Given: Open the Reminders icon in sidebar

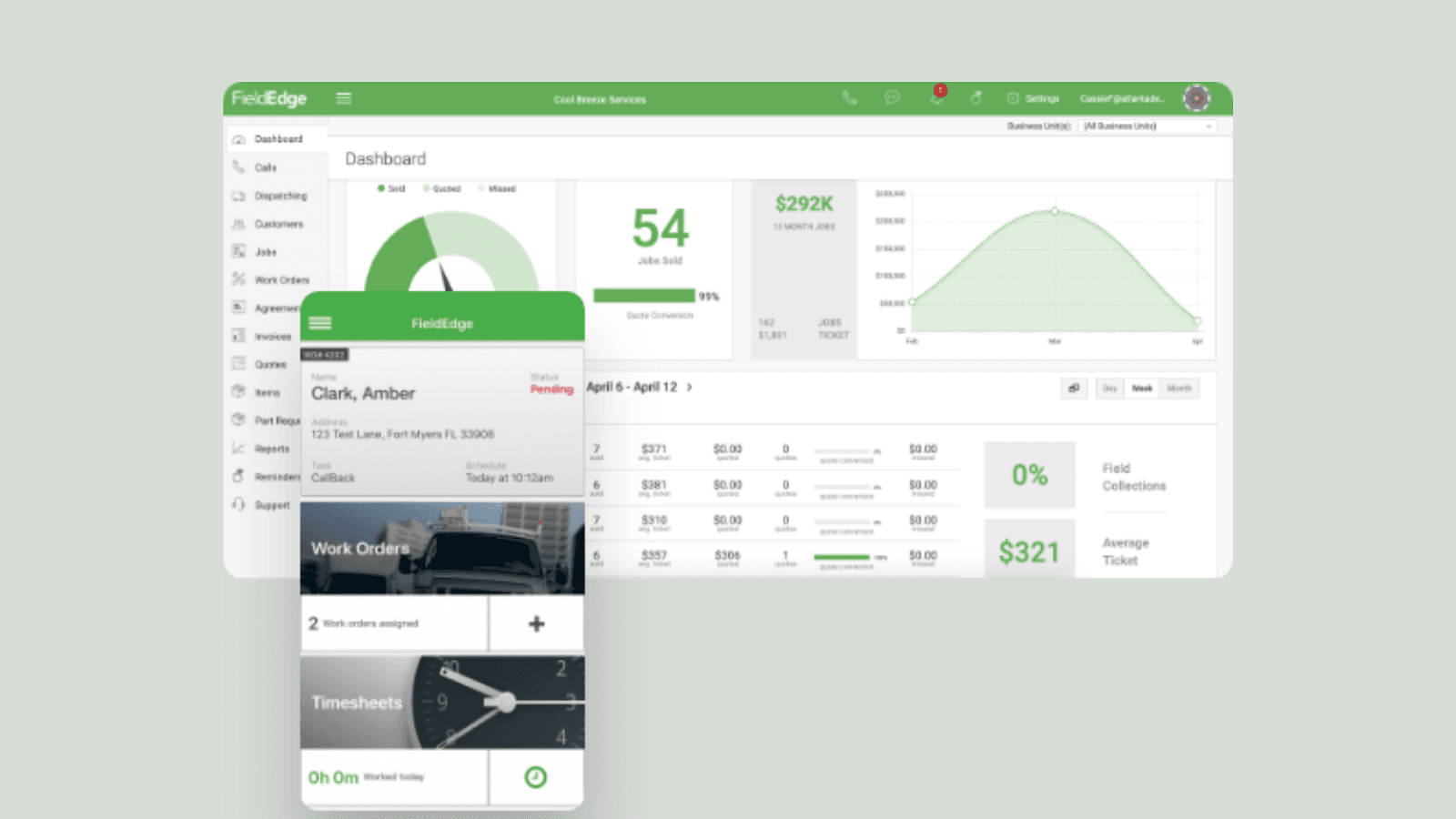Looking at the screenshot, I should coord(238,476).
